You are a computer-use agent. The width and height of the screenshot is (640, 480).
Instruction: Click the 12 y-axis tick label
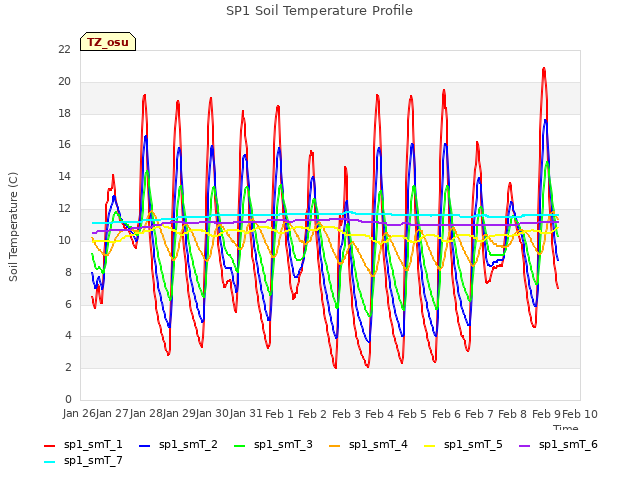pos(64,209)
